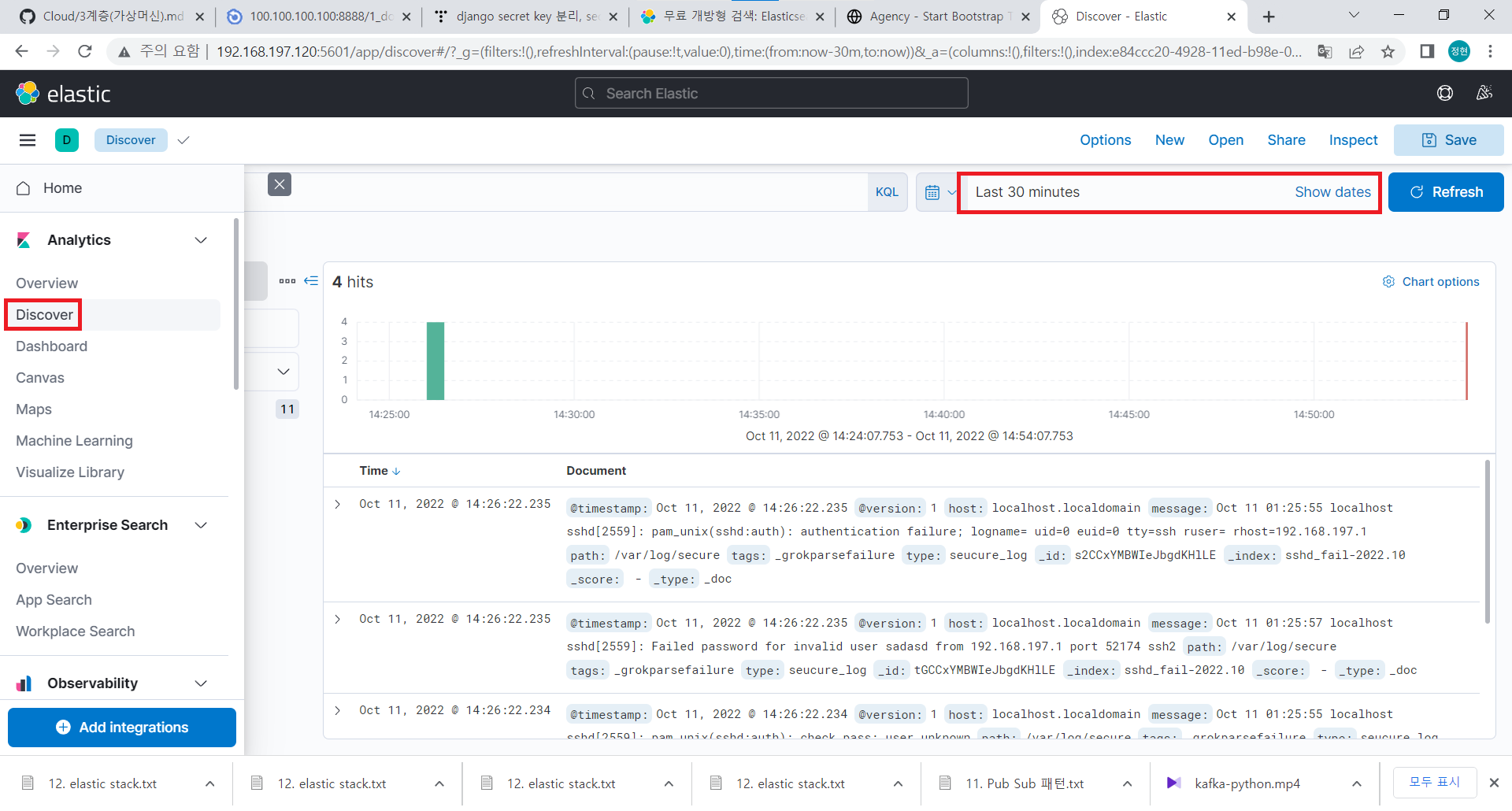Click the Discover breadcrumb badge
Image resolution: width=1512 pixels, height=811 pixels.
(x=131, y=140)
